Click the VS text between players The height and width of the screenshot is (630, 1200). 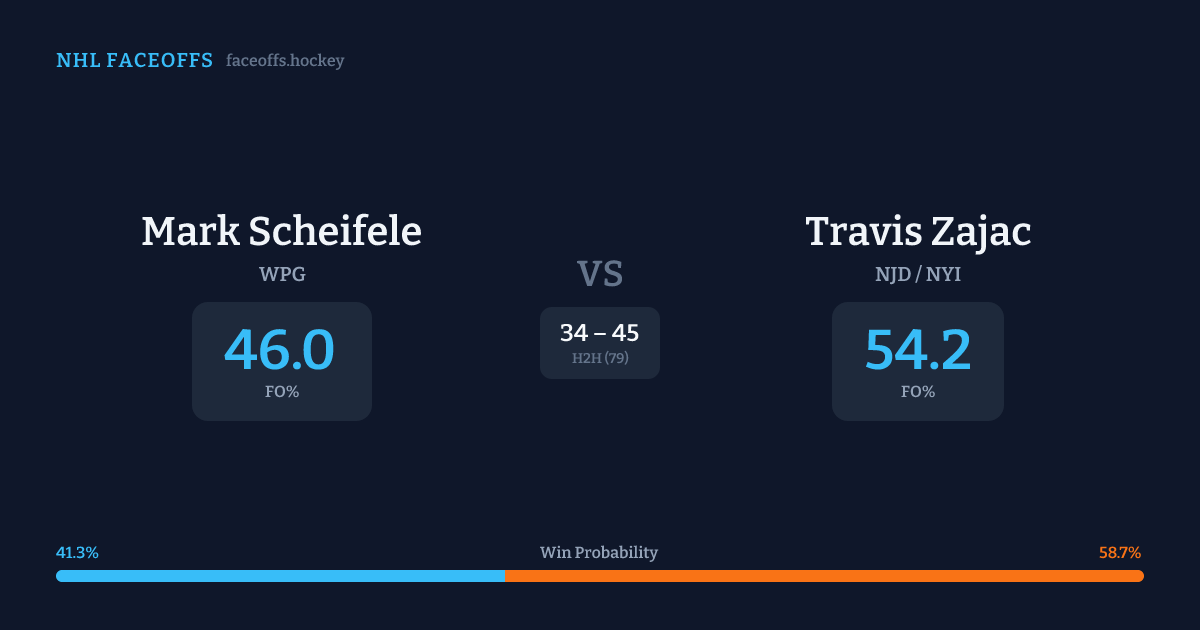pos(600,274)
